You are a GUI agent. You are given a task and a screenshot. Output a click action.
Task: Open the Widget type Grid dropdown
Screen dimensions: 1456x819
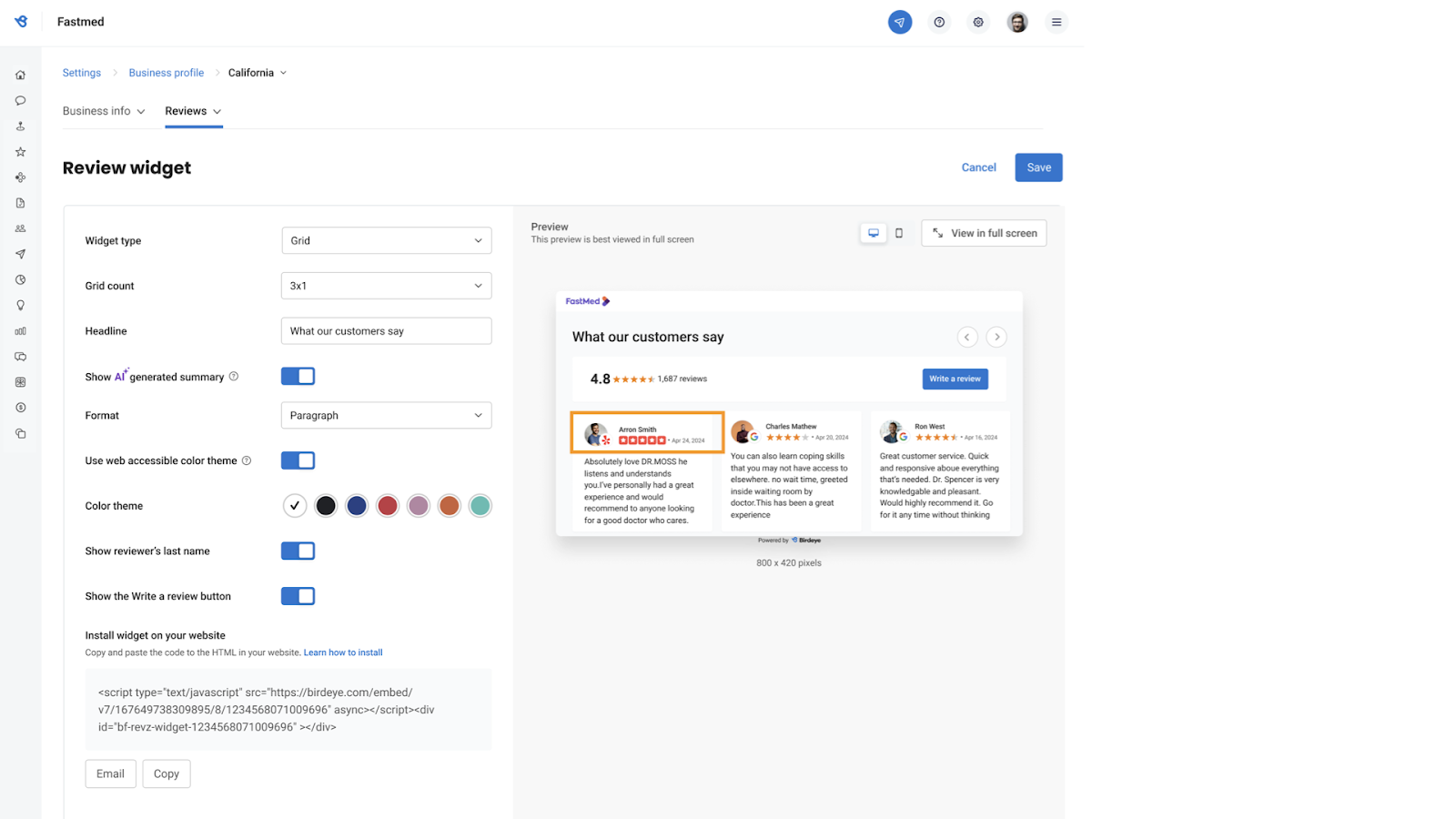(x=386, y=240)
